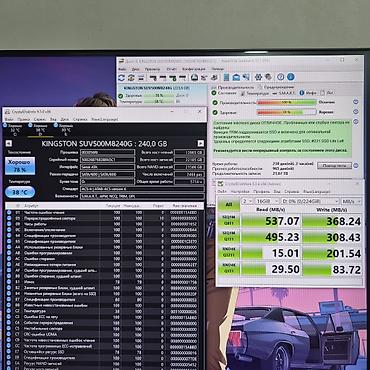Screen dimensions: 370x370
Task: Open the Сервис menu in CrystalDiskInfo
Action: point(40,119)
